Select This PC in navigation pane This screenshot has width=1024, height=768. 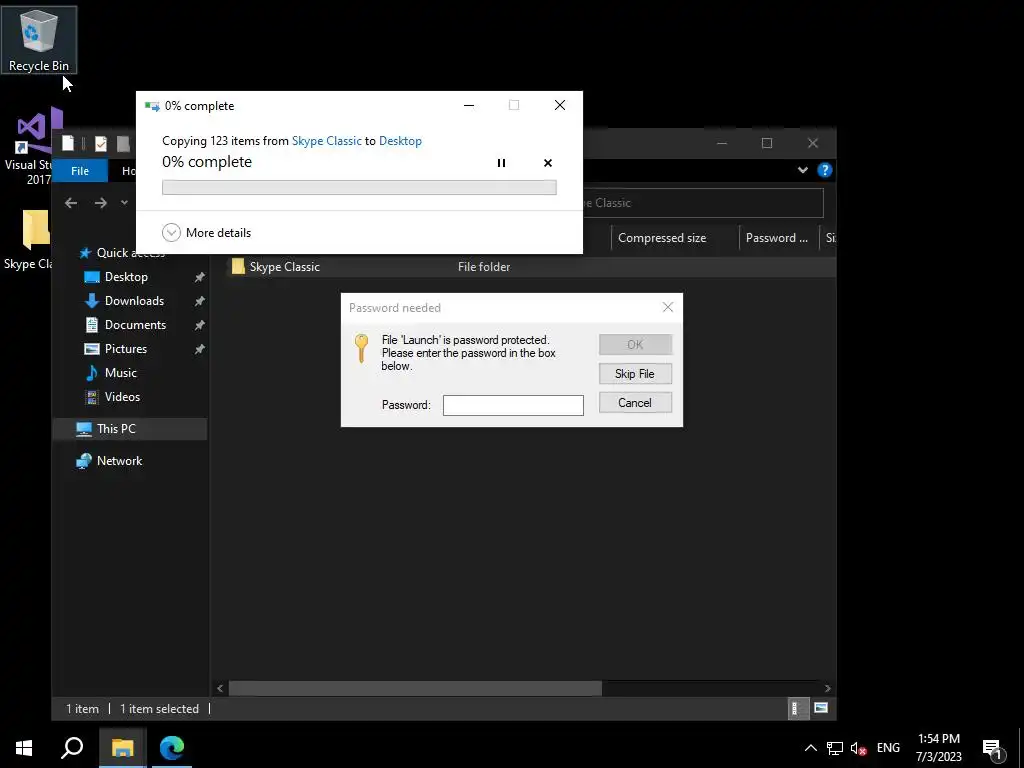coord(130,429)
